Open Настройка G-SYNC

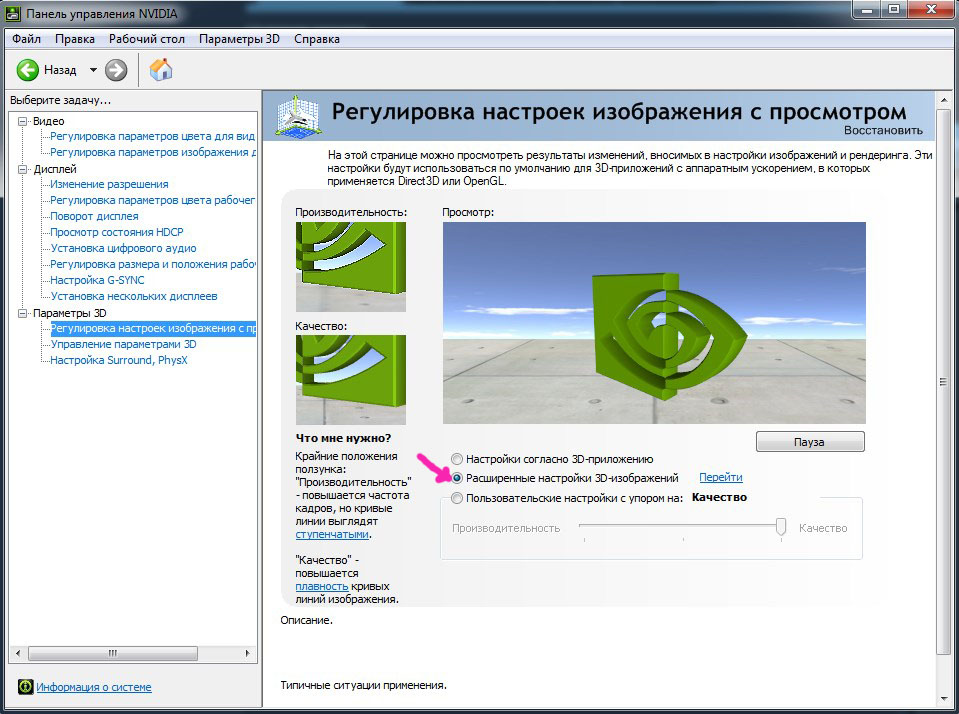click(97, 280)
